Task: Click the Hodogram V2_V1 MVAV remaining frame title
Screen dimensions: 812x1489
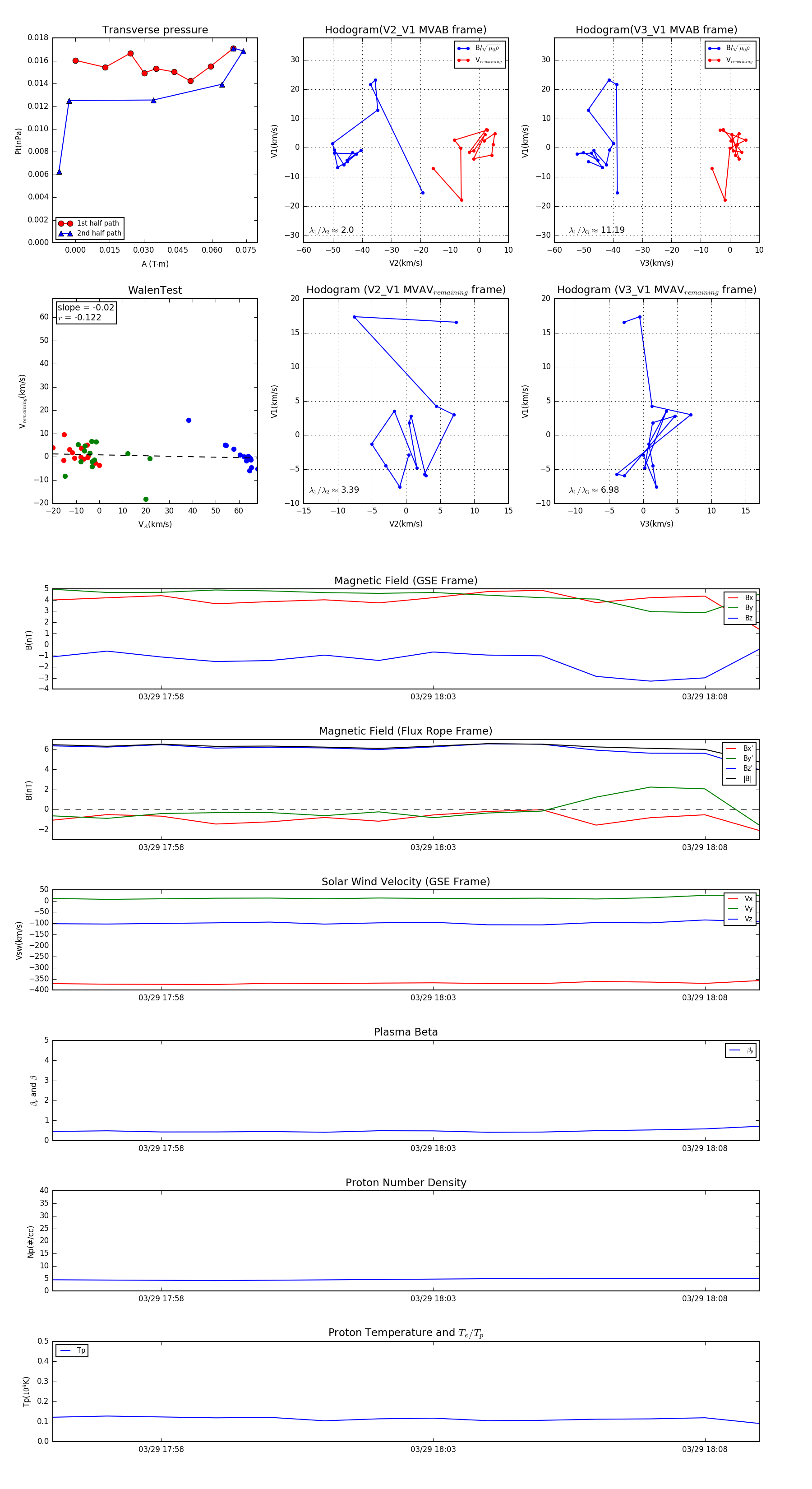Action: pos(406,290)
